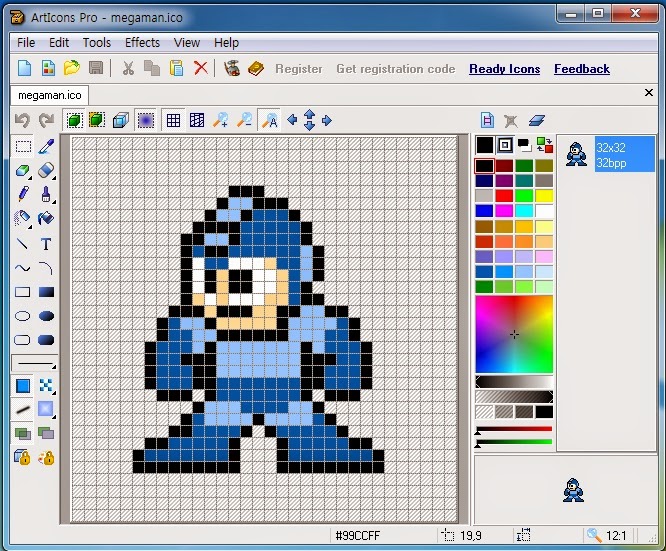Select the 32x32 32bpp image format
The height and width of the screenshot is (551, 666).
click(x=624, y=155)
